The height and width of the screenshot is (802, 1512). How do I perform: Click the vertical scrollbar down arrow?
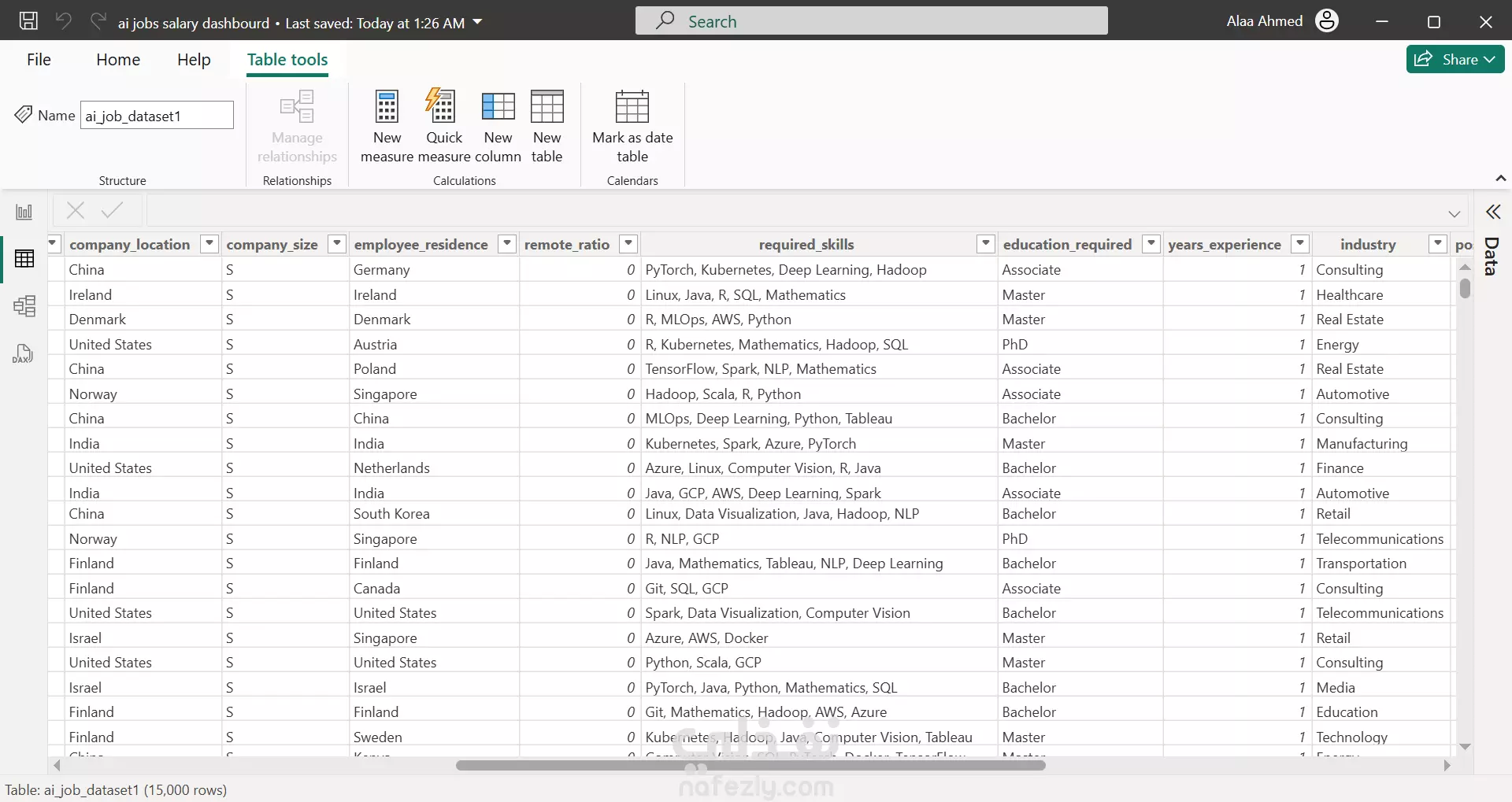point(1465,746)
